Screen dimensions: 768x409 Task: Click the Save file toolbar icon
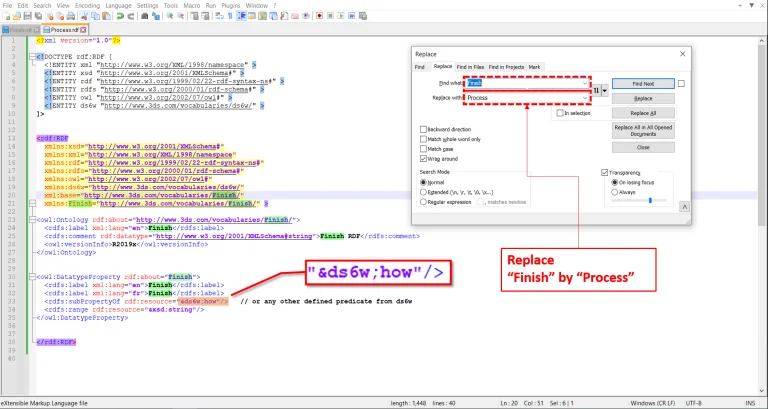click(28, 17)
